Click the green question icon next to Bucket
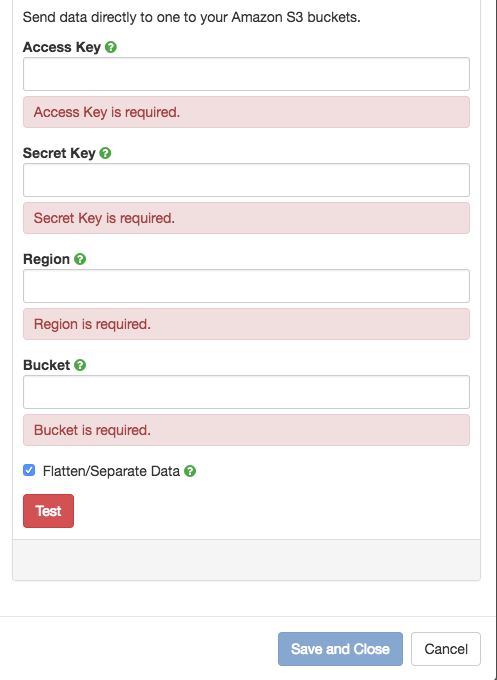 (80, 365)
